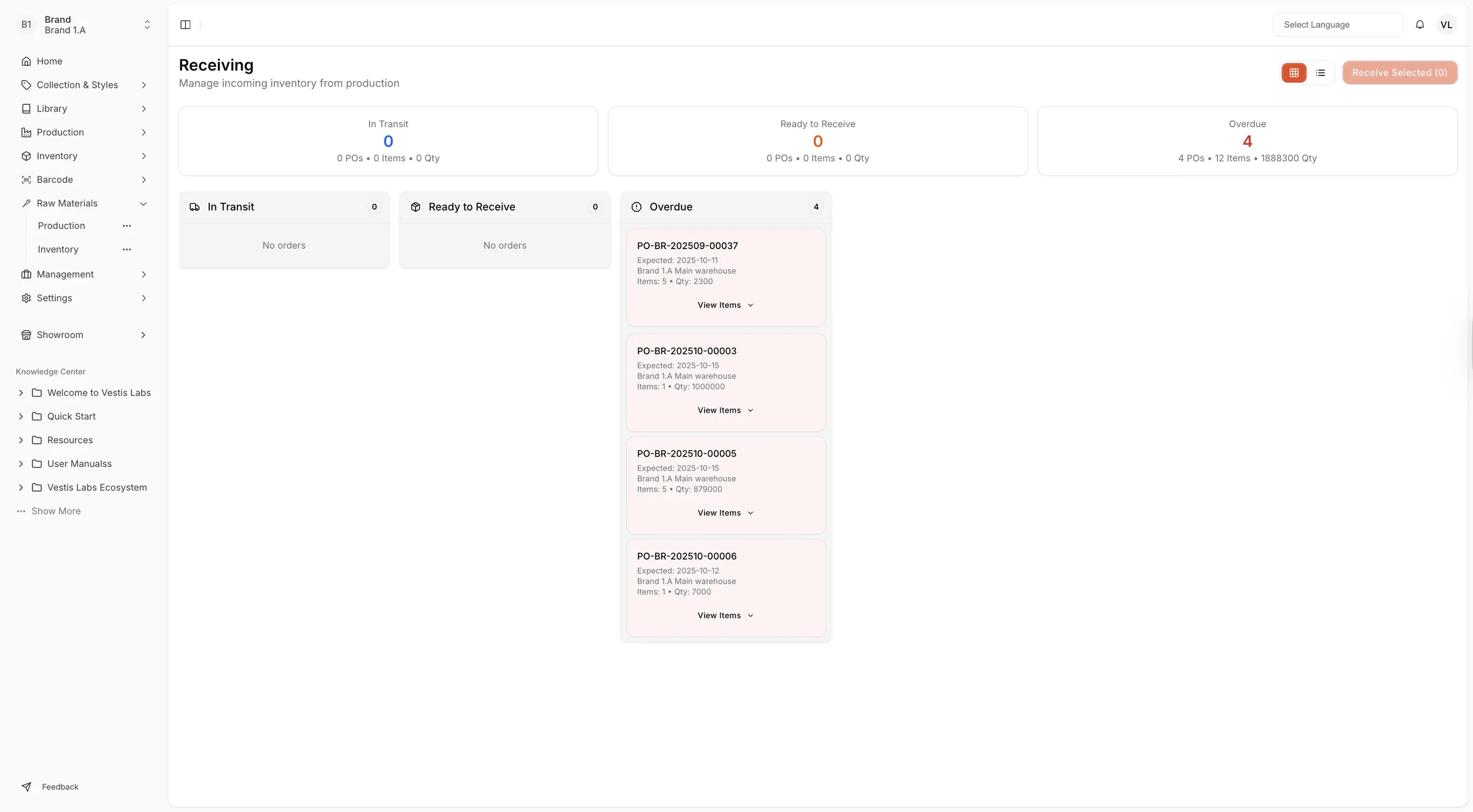Go to Home in sidebar
The image size is (1473, 812).
click(85, 61)
